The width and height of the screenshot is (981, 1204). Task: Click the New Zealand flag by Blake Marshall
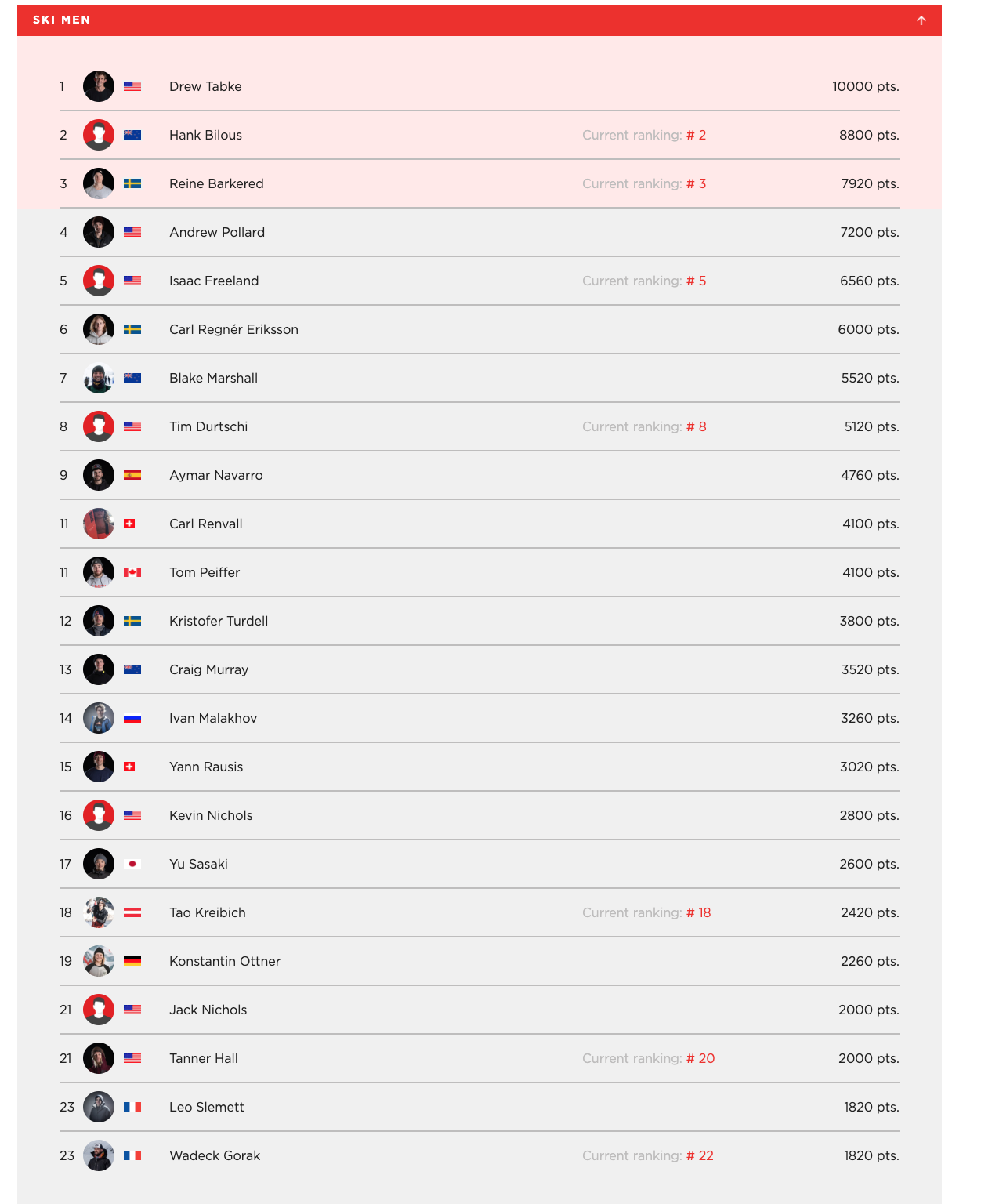click(132, 378)
